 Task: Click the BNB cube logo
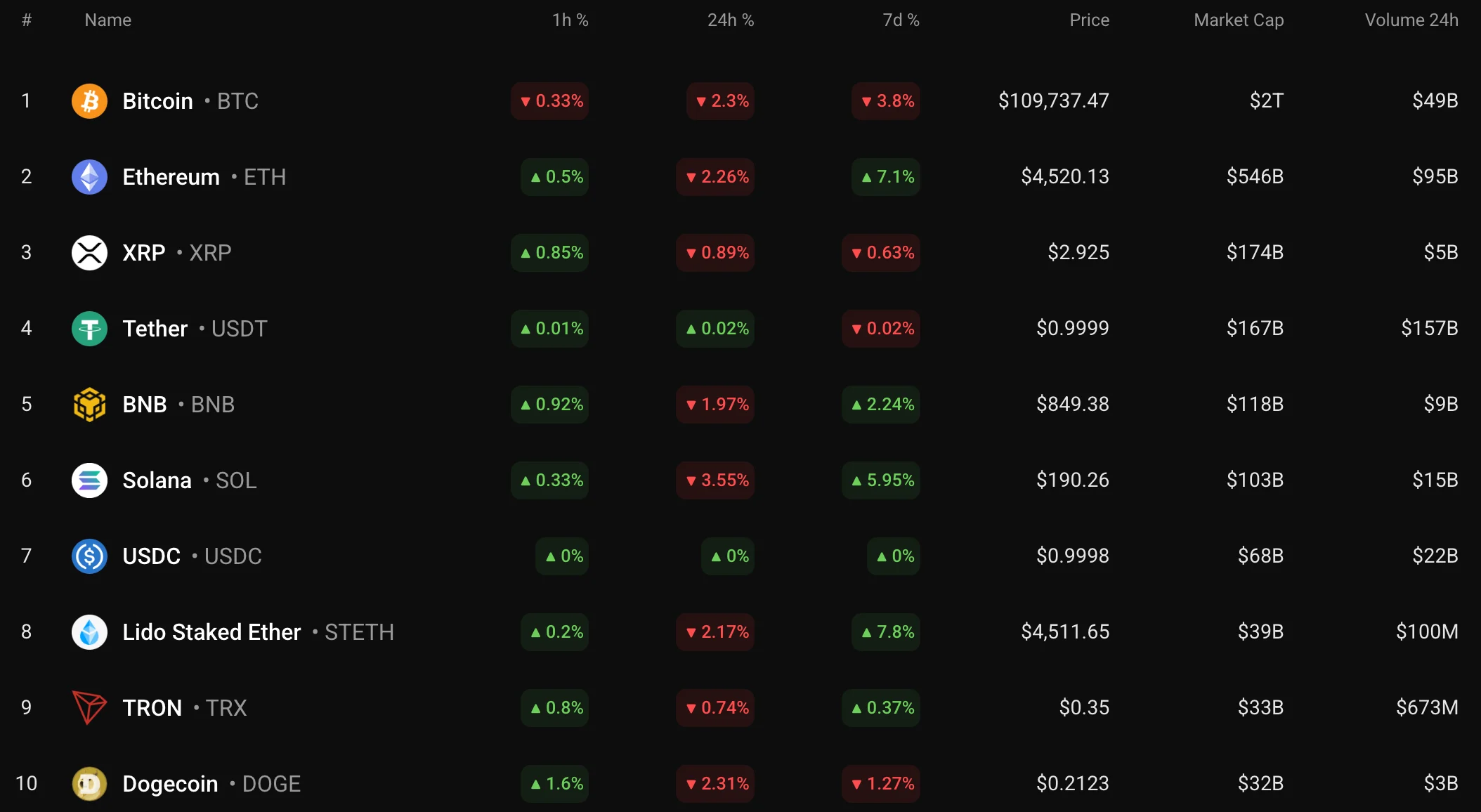tap(89, 405)
